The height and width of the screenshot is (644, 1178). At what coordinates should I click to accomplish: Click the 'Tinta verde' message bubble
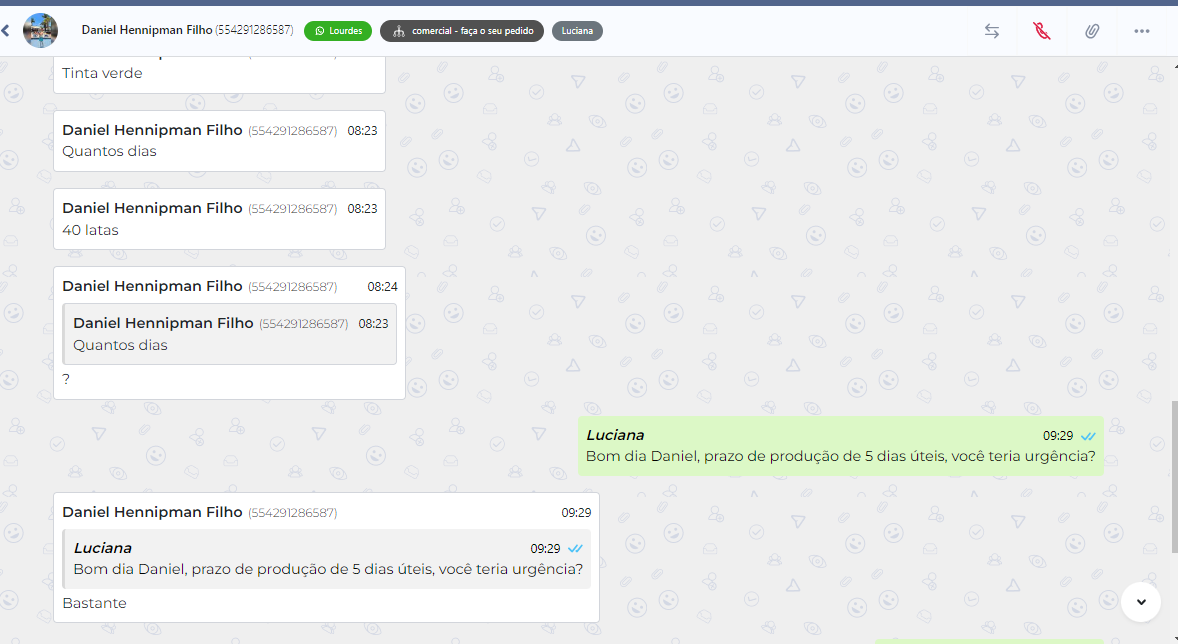(x=218, y=74)
